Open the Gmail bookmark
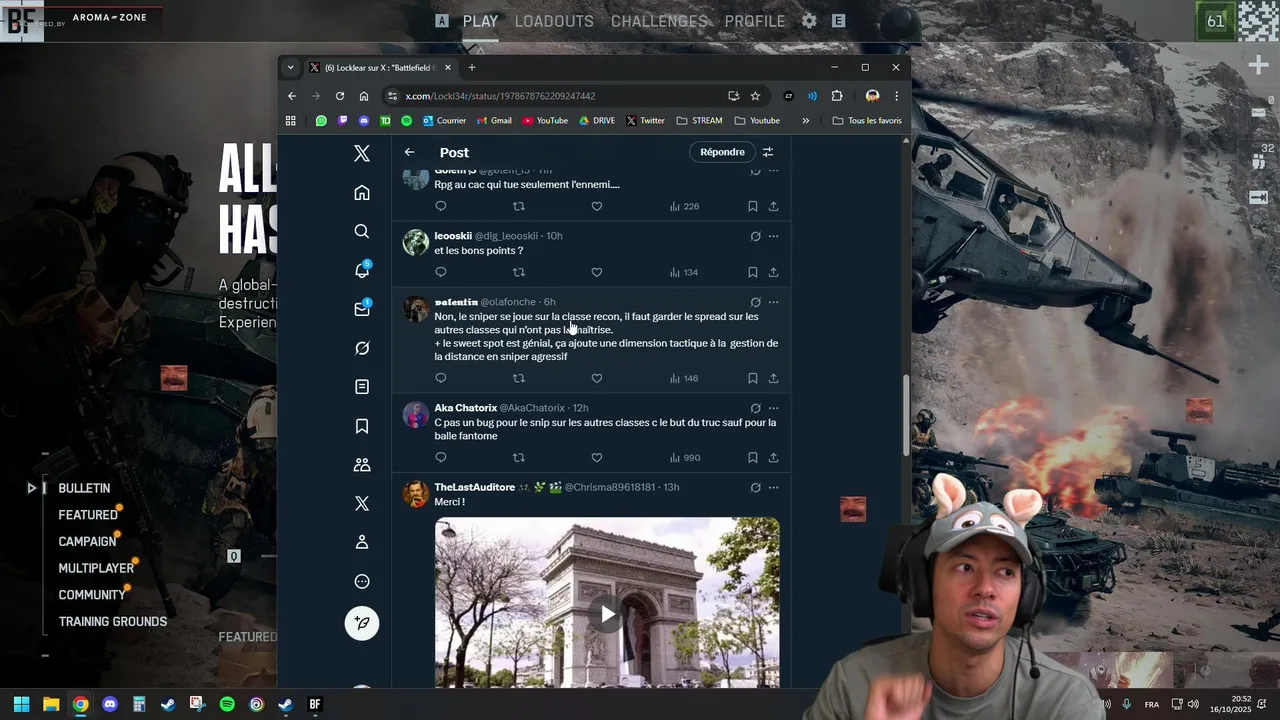 click(x=494, y=120)
